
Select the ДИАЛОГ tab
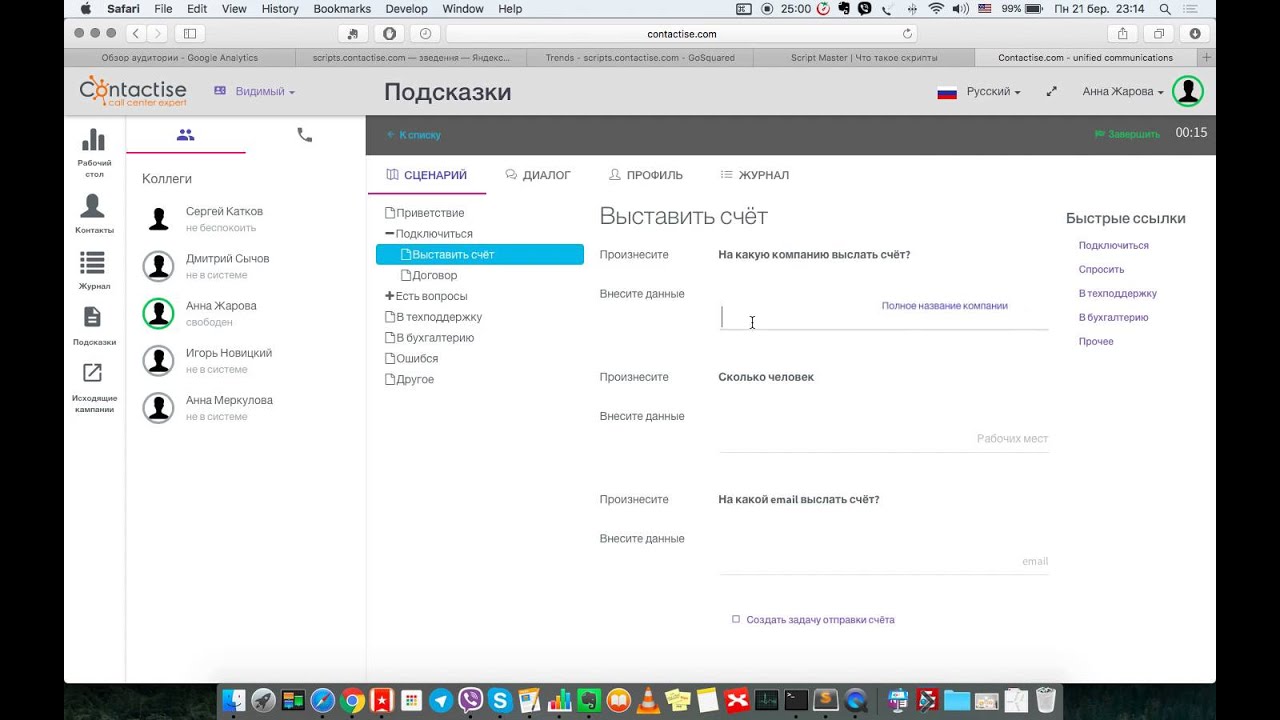coord(538,175)
